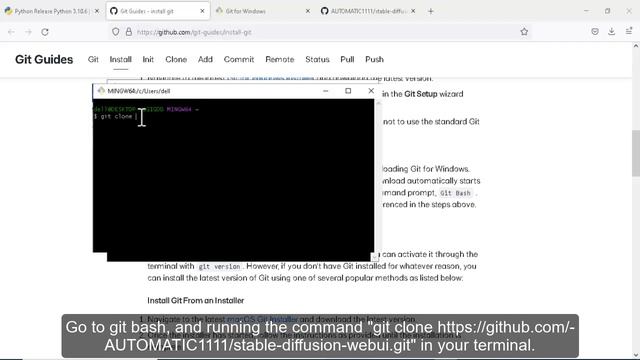Close the AUTOMATIC1111 tab
The width and height of the screenshot is (640, 360).
tap(413, 11)
